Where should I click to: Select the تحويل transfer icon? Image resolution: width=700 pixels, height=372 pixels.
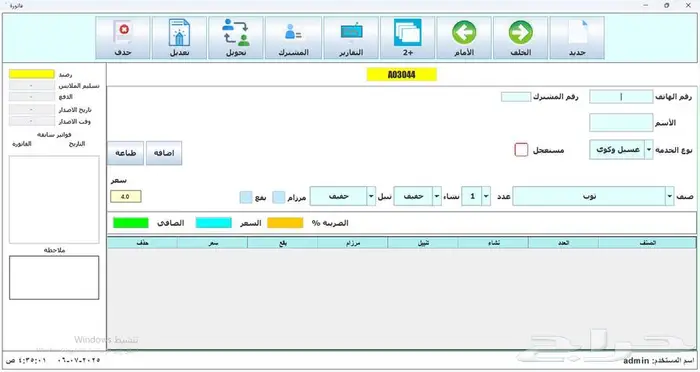tap(236, 38)
